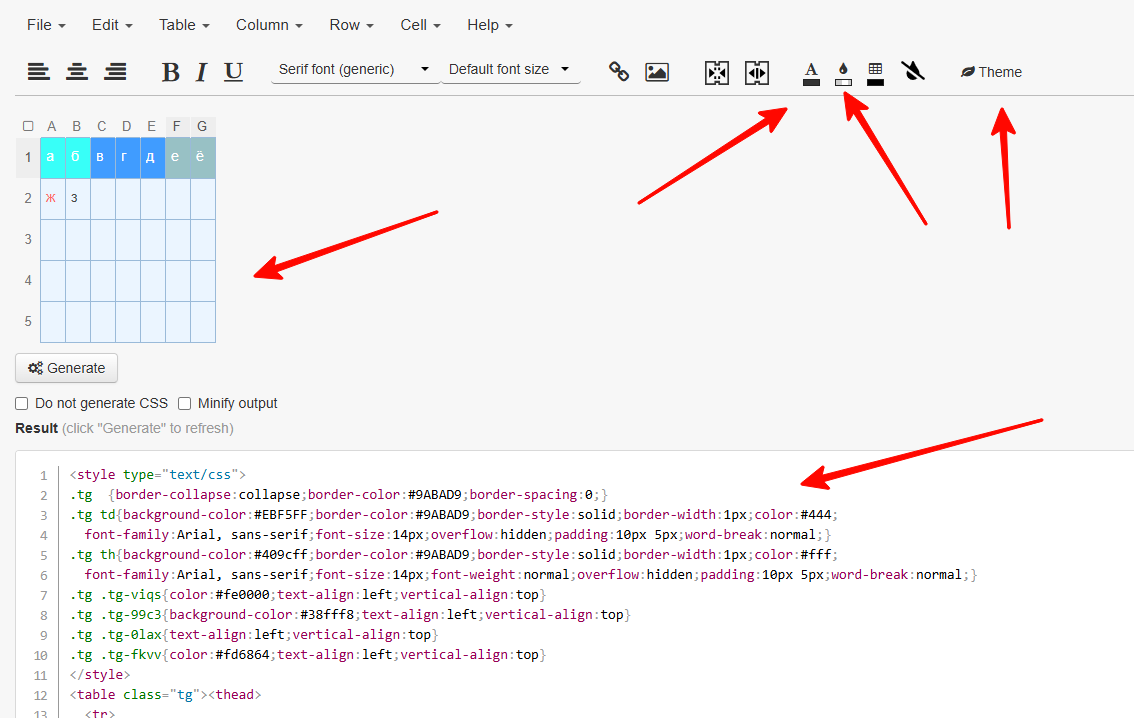Check the Minify output option
Image resolution: width=1134 pixels, height=718 pixels.
click(184, 403)
